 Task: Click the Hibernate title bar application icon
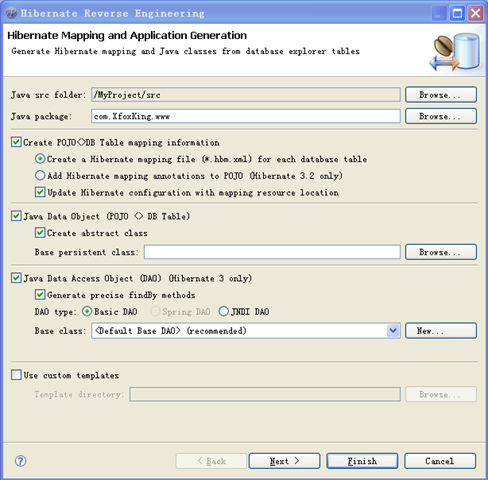(11, 13)
